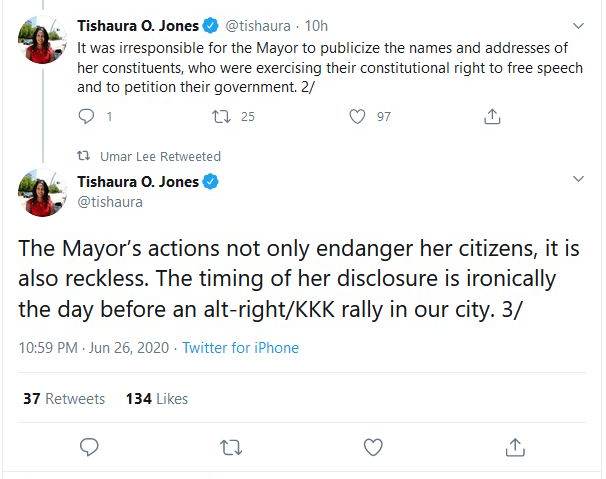Image resolution: width=606 pixels, height=479 pixels.
Task: Open the first tweet's more options chevron
Action: 578,24
